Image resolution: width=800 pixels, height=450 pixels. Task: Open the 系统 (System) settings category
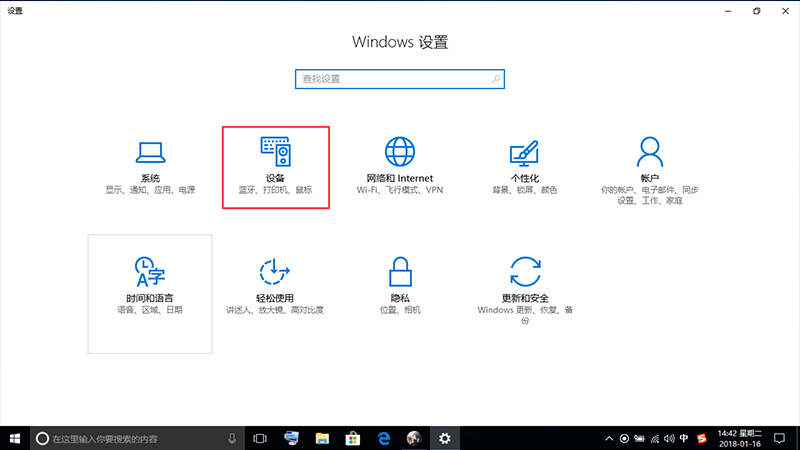[150, 168]
